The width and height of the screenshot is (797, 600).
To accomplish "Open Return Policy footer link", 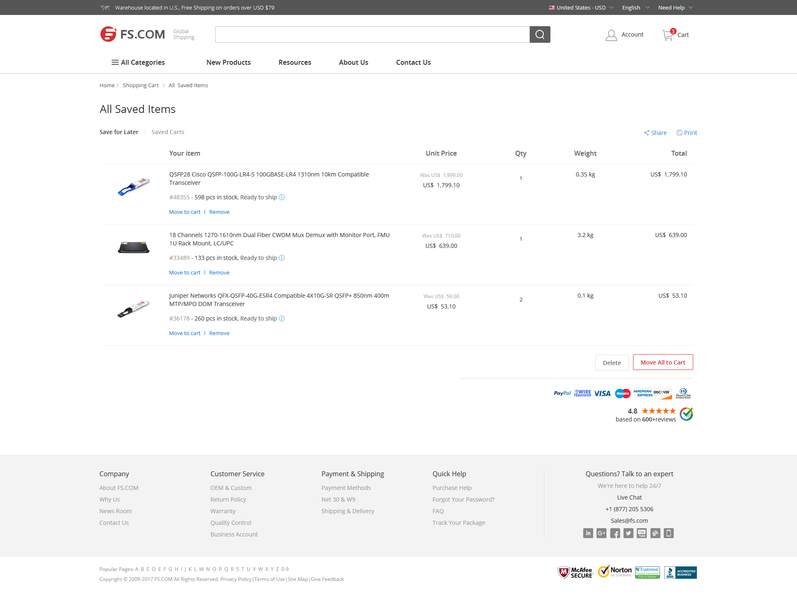I will 228,500.
